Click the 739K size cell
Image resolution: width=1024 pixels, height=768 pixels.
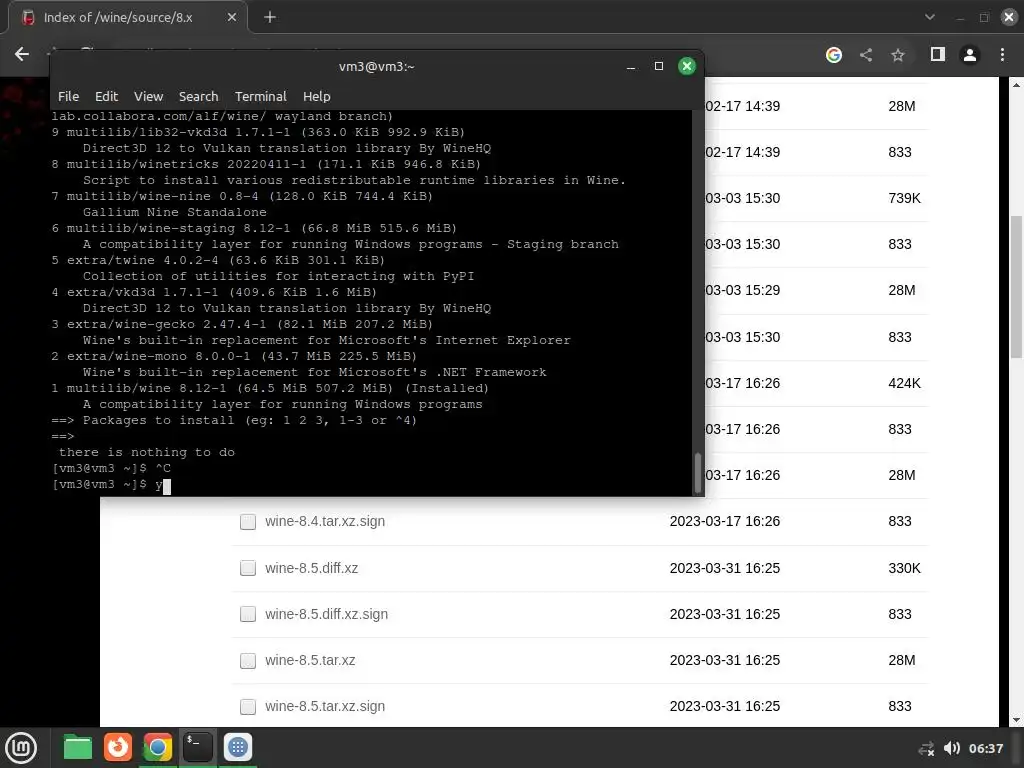click(904, 198)
